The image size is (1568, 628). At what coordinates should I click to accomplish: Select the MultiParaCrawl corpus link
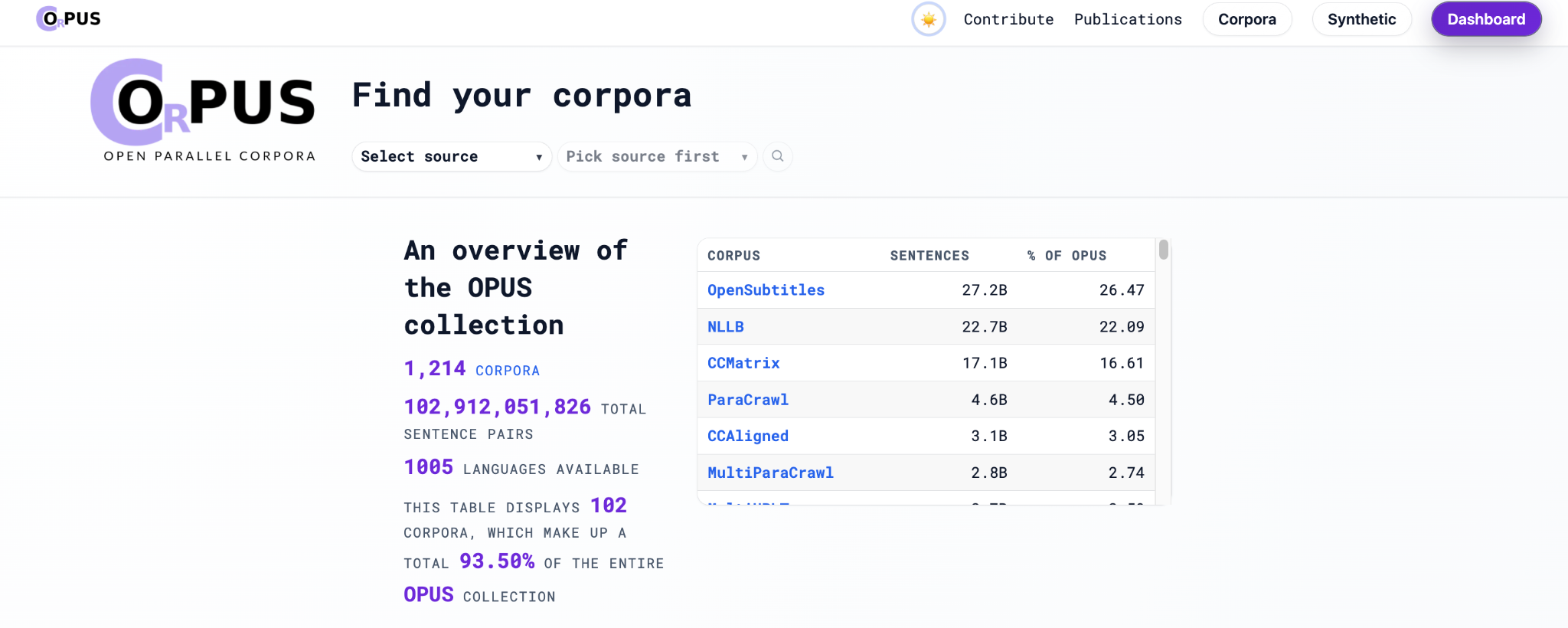pos(770,473)
